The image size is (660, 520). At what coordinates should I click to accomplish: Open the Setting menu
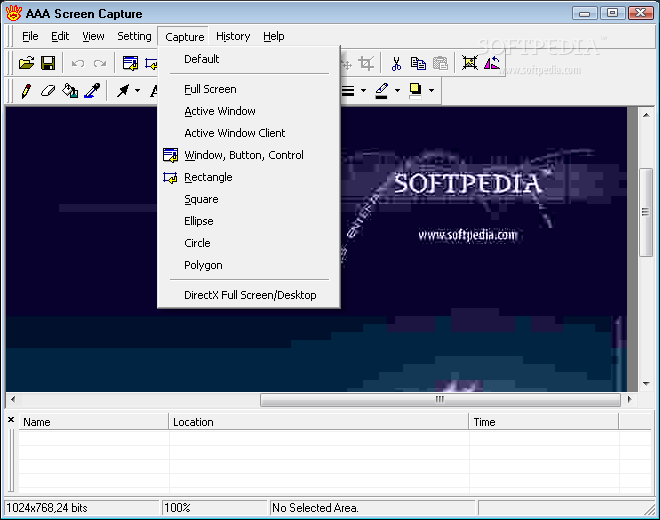pyautogui.click(x=134, y=36)
